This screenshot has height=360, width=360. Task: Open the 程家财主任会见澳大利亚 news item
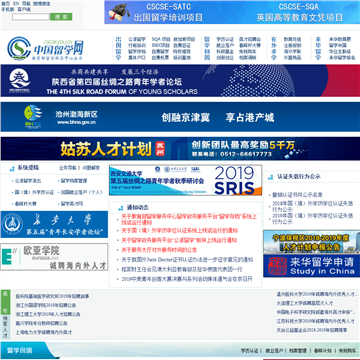click(182, 269)
